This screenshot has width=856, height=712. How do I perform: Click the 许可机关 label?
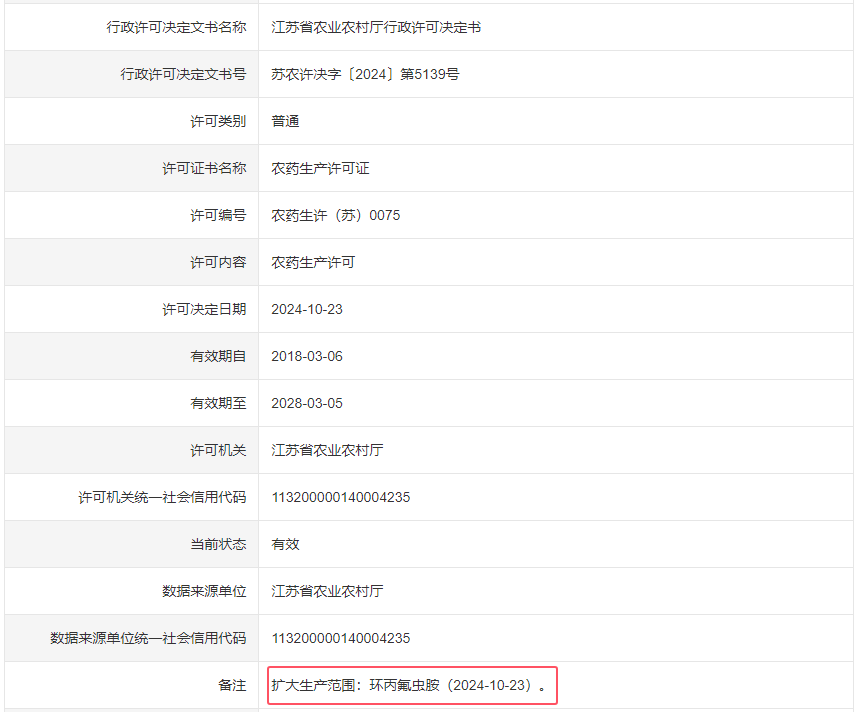coord(218,450)
